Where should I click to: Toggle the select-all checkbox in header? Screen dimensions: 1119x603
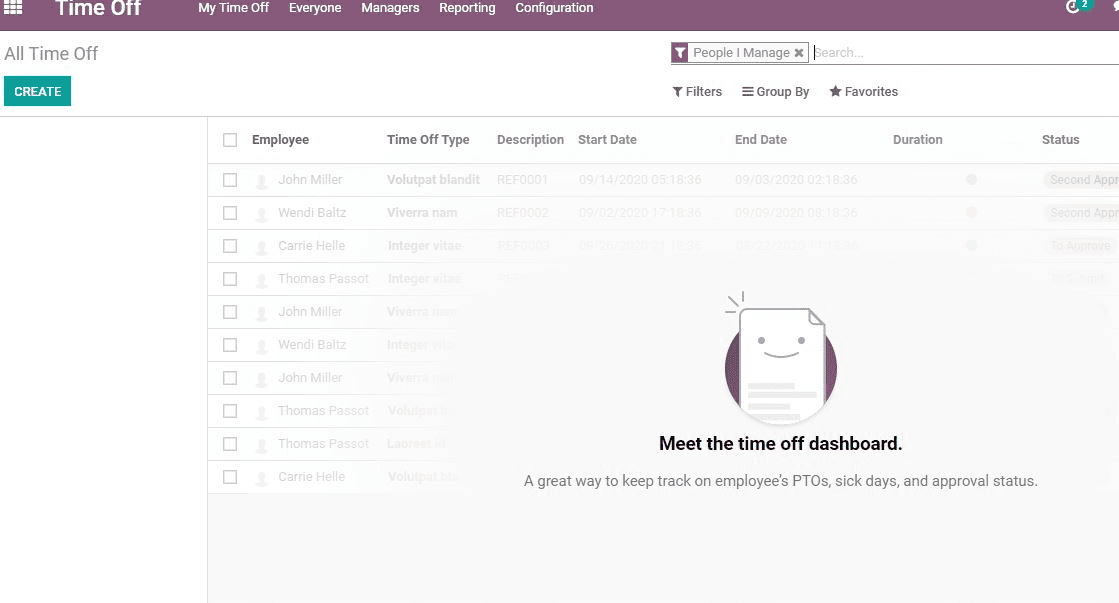[x=230, y=140]
